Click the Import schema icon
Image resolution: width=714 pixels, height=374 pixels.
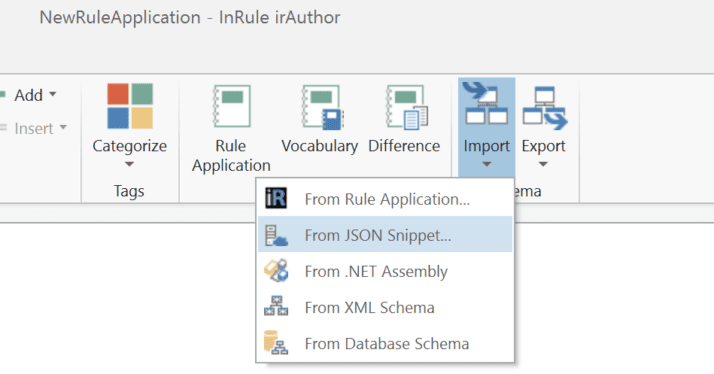pos(486,103)
